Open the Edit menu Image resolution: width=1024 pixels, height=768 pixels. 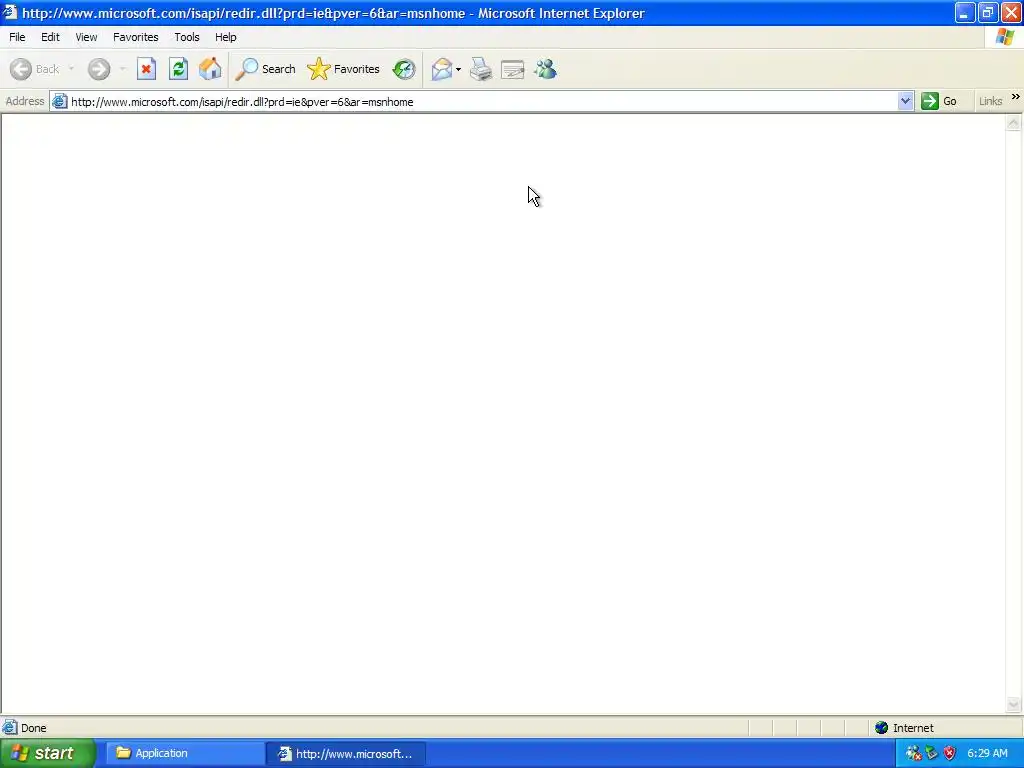tap(50, 37)
